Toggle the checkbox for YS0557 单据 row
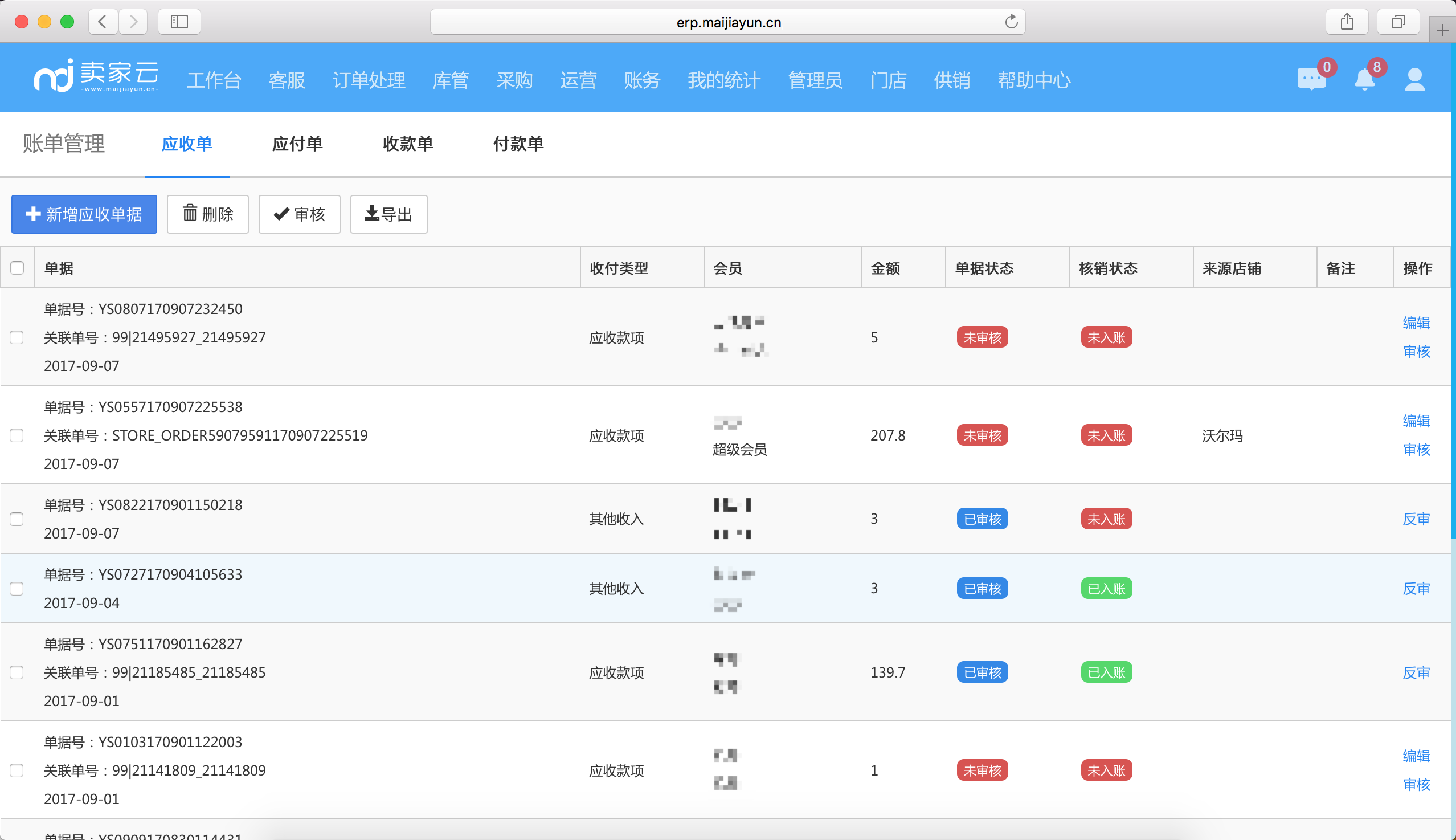Screen dimensions: 1456x840 (17, 434)
